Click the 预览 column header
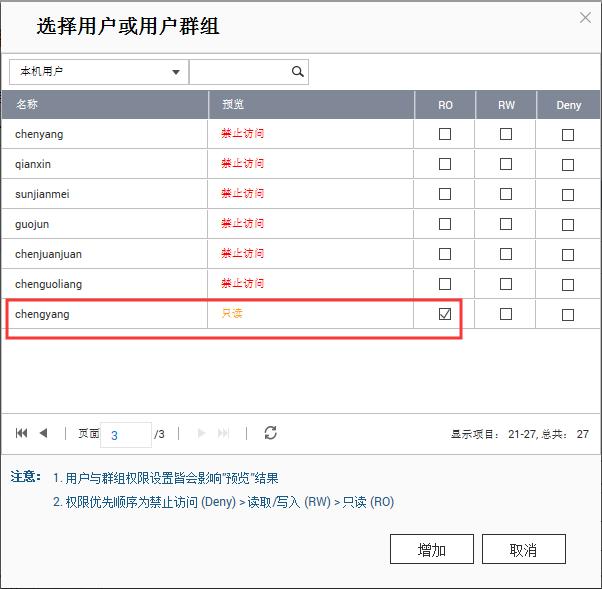Screen dimensions: 602x589 [311, 104]
